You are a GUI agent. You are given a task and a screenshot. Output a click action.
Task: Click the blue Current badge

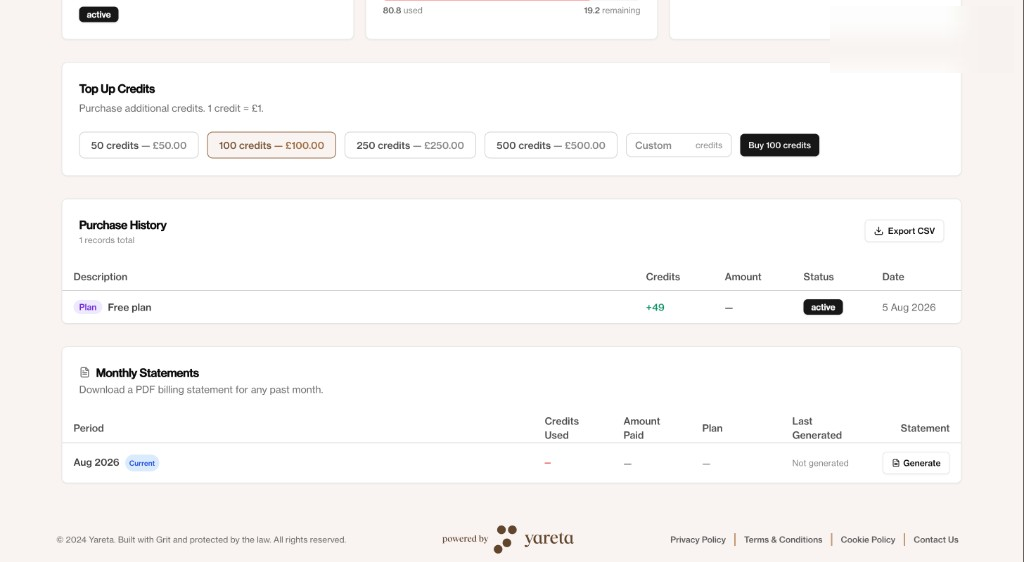tap(142, 463)
